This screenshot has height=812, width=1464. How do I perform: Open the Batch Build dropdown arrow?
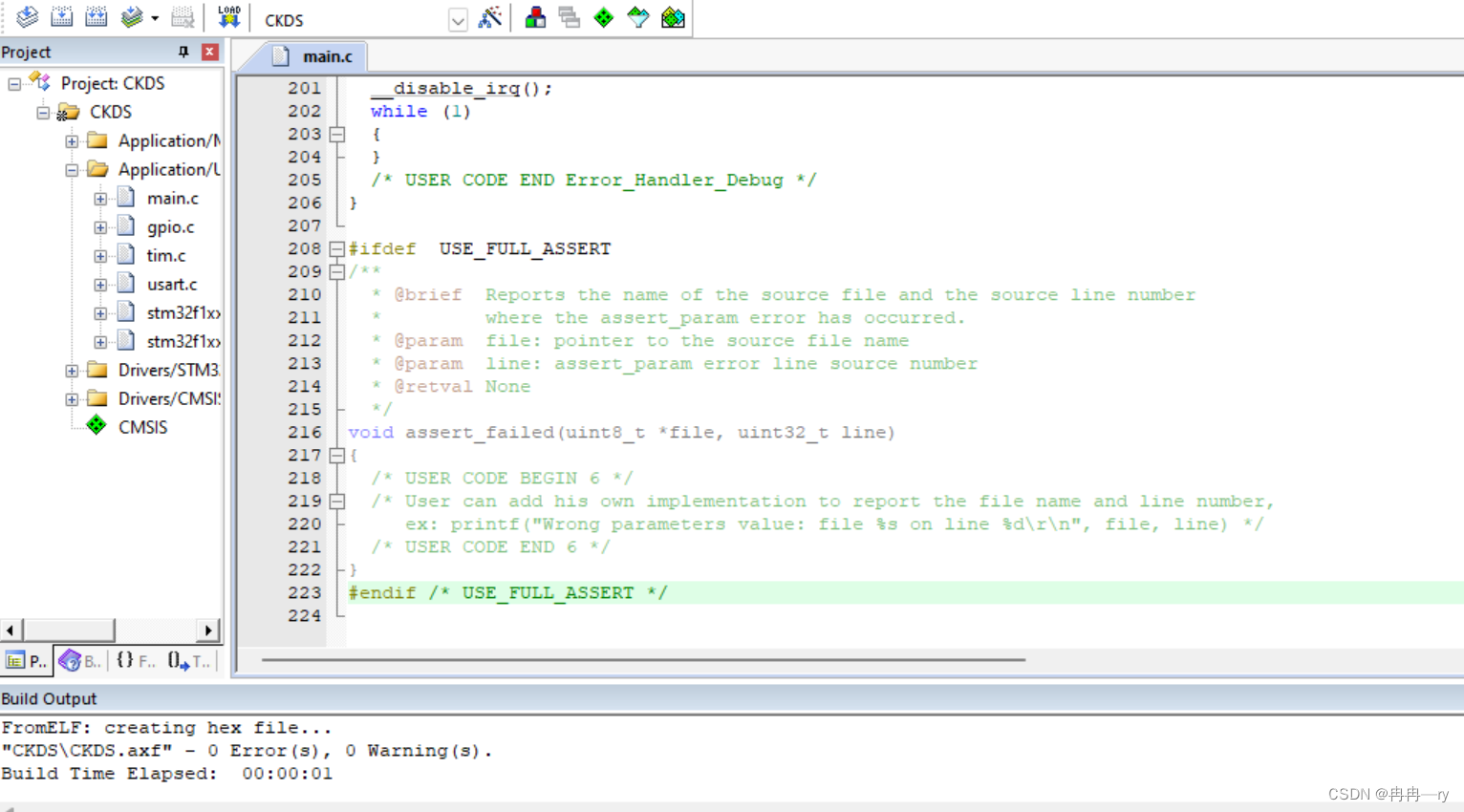point(155,18)
